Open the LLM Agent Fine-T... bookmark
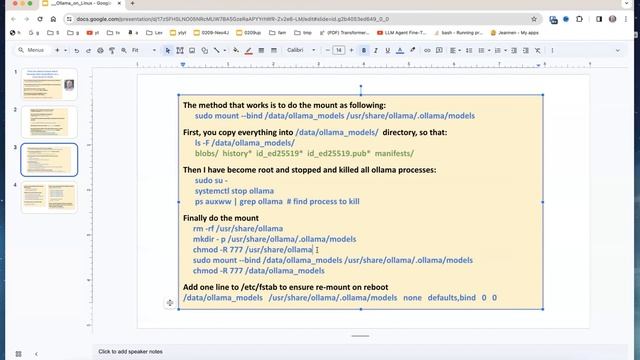The image size is (640, 360). pos(402,33)
